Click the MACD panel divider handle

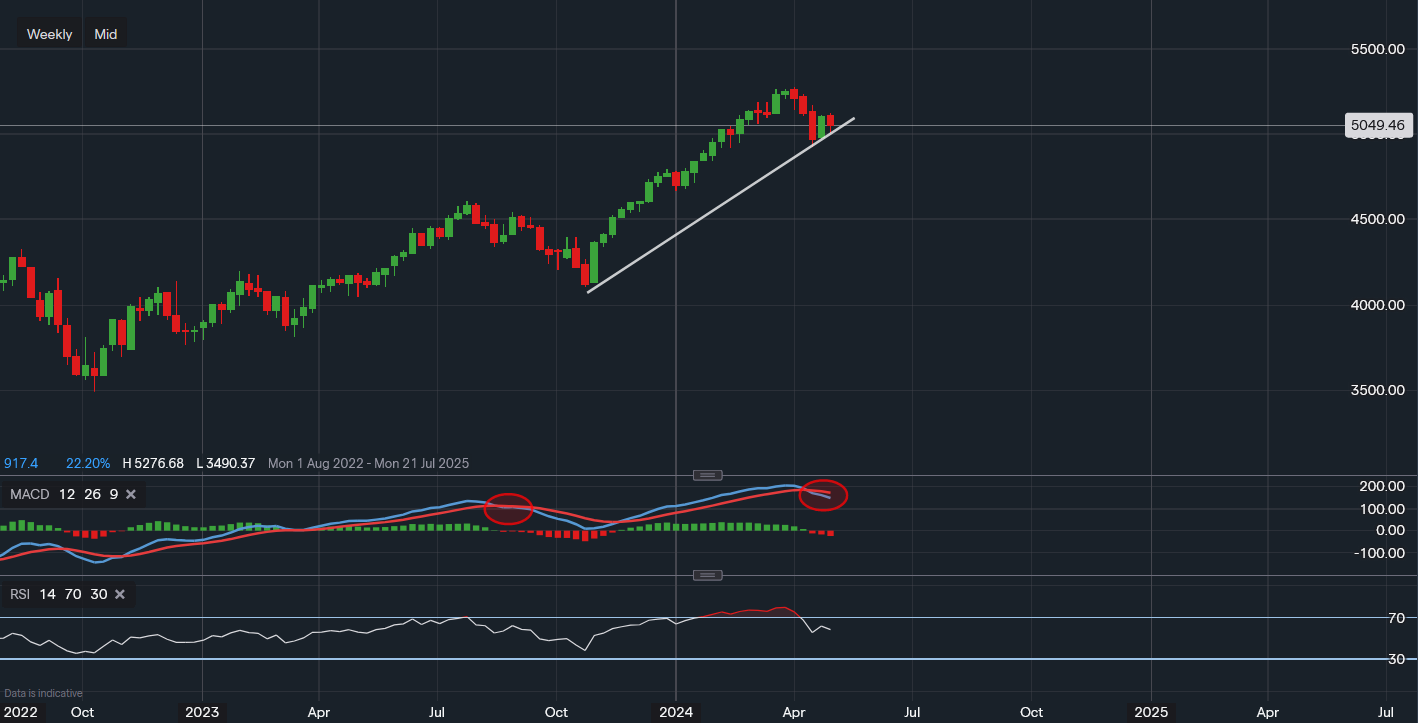[x=708, y=475]
